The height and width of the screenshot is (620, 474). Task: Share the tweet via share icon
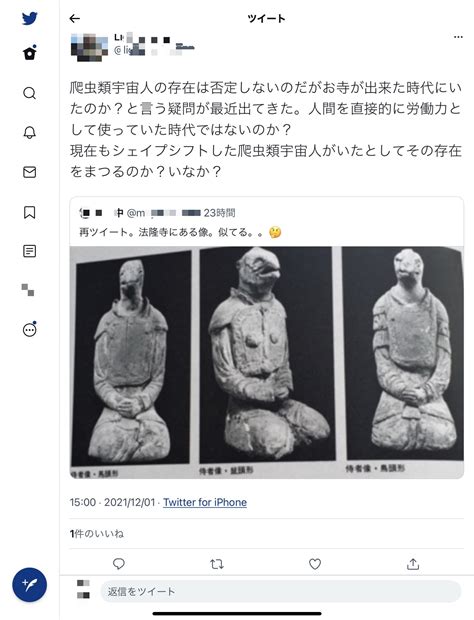[x=413, y=564]
